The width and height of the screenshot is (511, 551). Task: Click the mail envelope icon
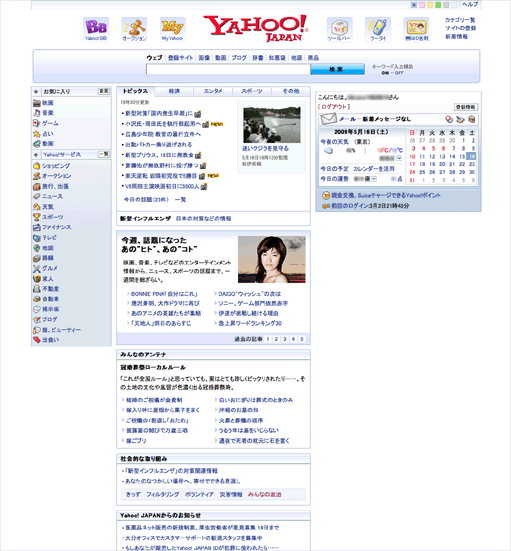tap(328, 119)
